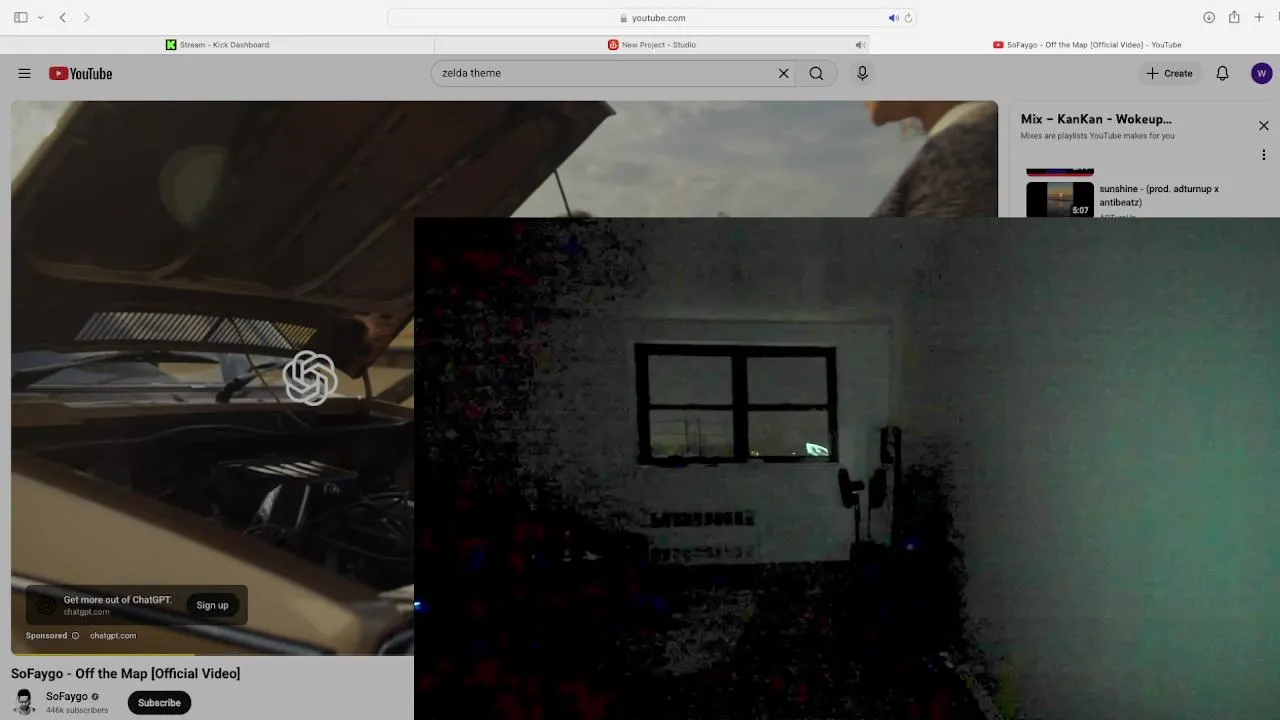The image size is (1280, 720).
Task: Open the YouTube hamburger guide menu
Action: point(24,73)
